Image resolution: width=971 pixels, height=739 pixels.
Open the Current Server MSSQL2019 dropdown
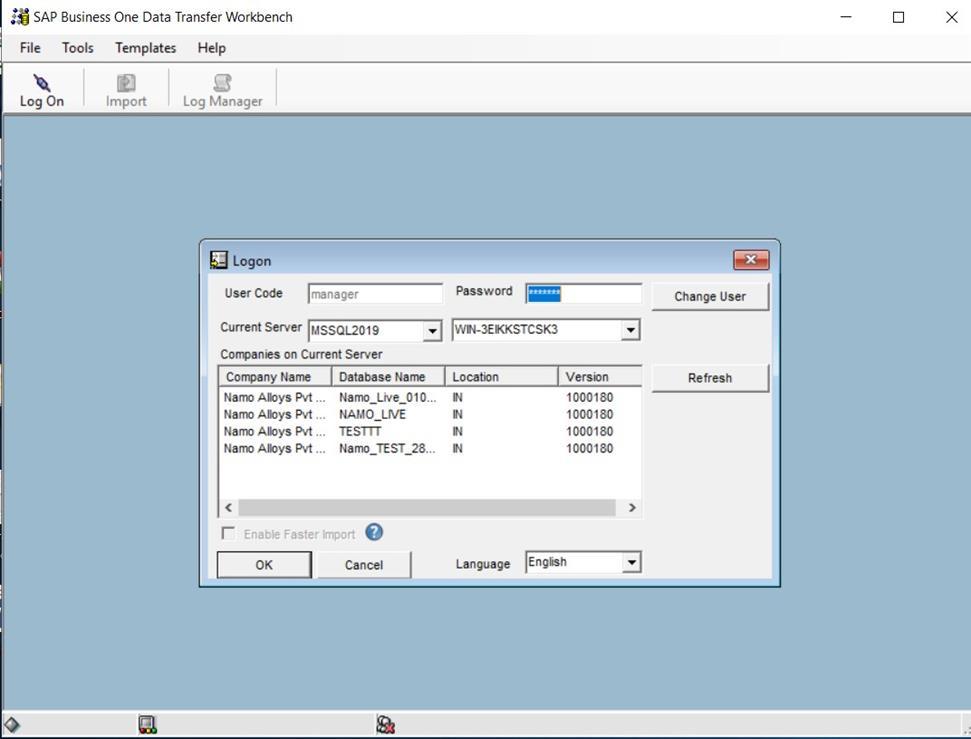click(432, 330)
